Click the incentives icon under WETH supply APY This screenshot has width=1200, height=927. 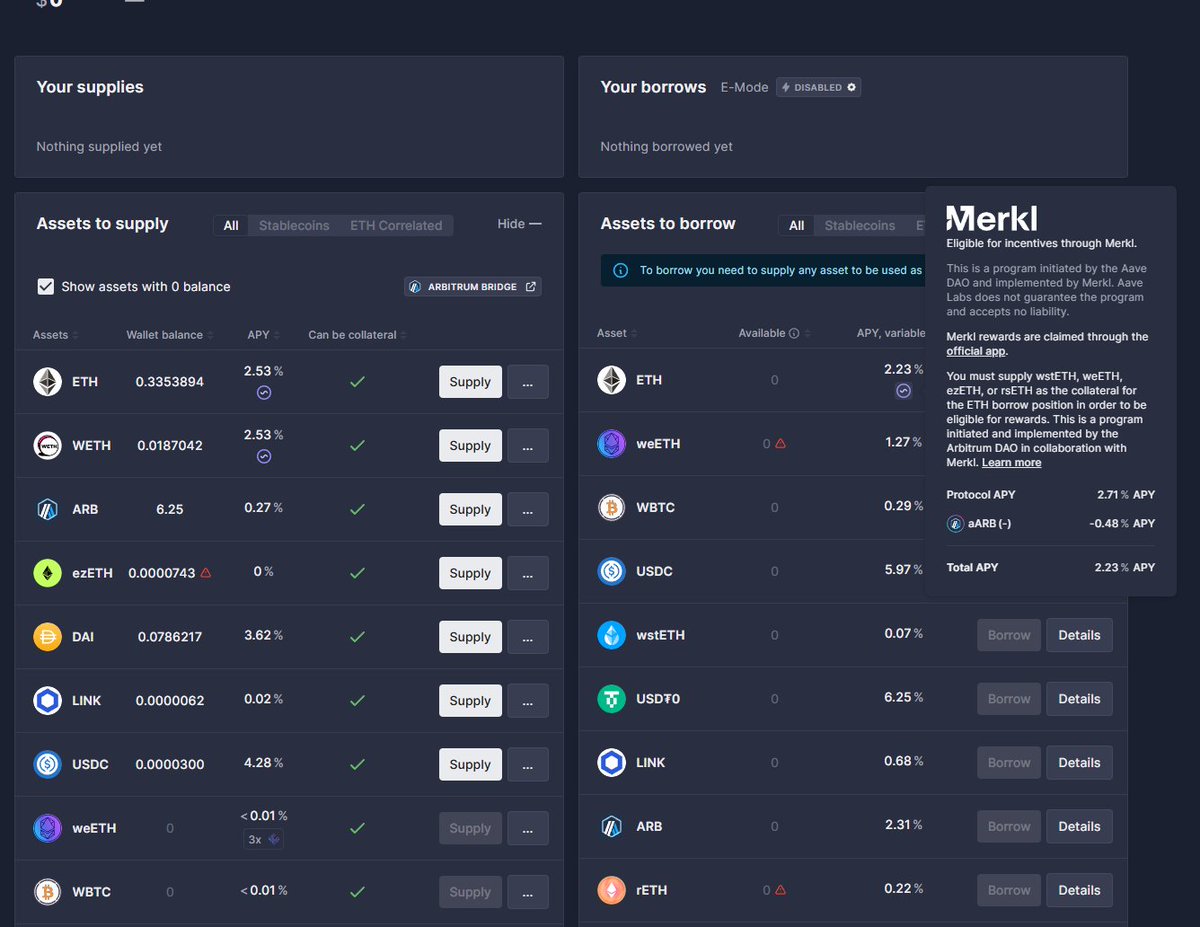click(x=264, y=457)
